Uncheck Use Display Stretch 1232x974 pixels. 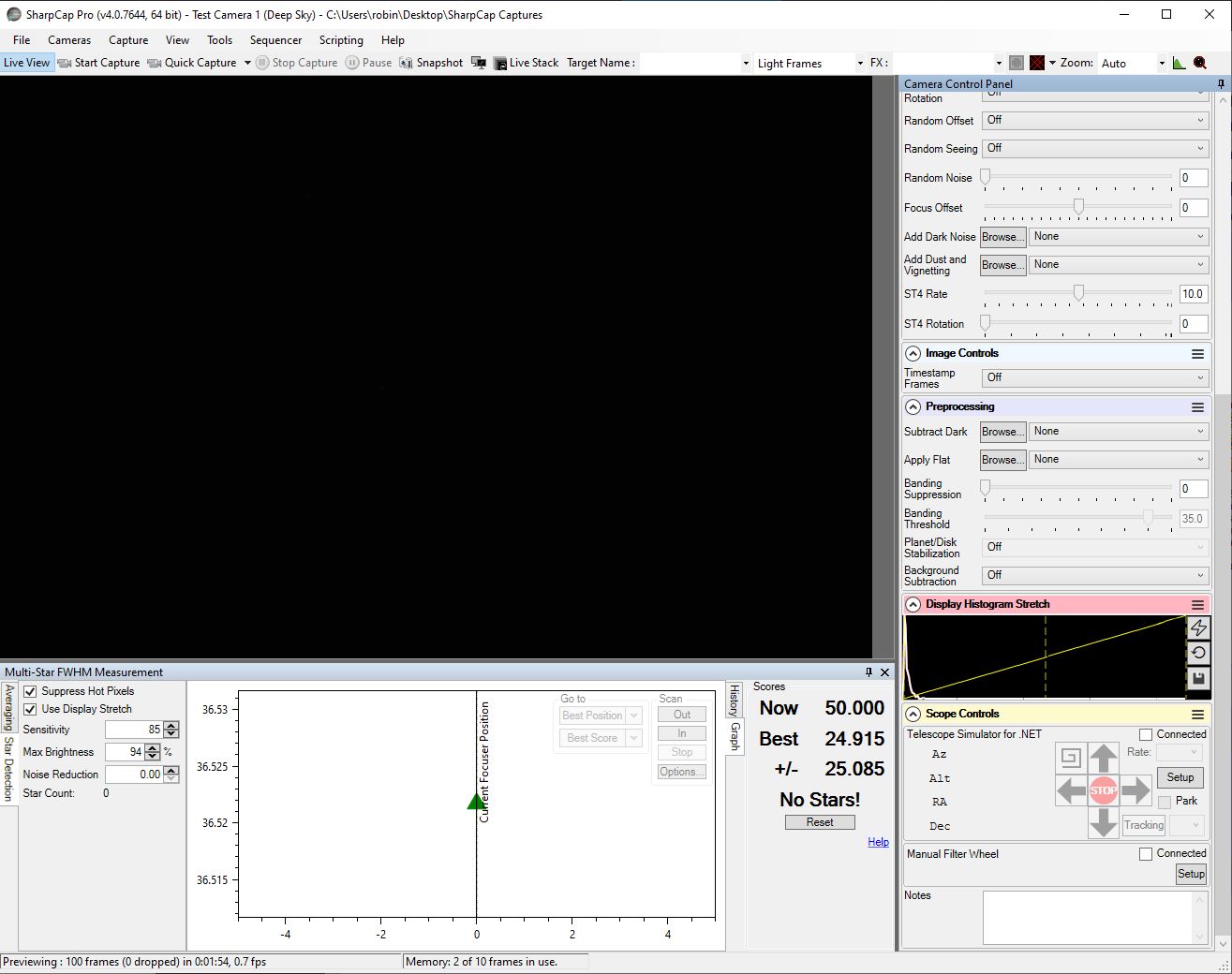[x=30, y=709]
